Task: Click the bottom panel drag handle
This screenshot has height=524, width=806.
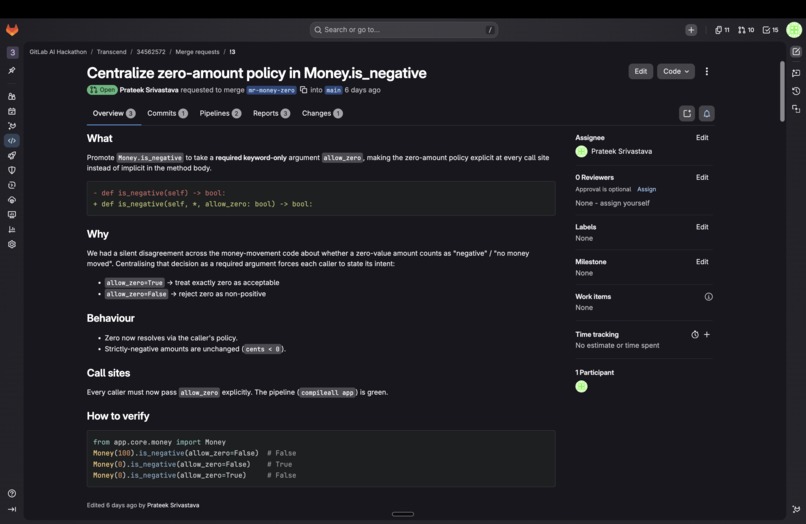Action: click(402, 514)
